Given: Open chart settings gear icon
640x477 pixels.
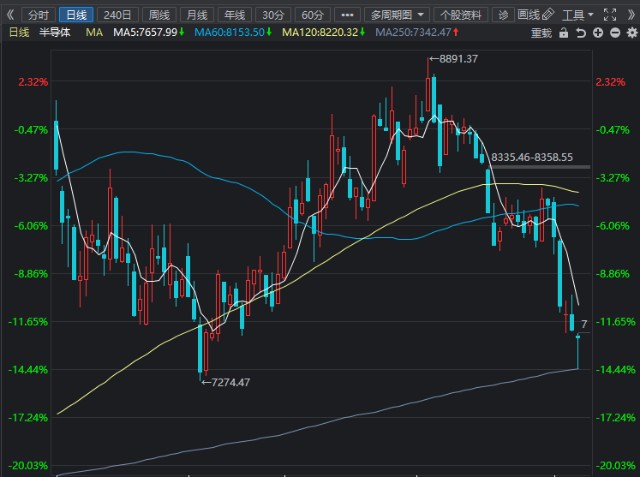Looking at the screenshot, I should point(632,33).
